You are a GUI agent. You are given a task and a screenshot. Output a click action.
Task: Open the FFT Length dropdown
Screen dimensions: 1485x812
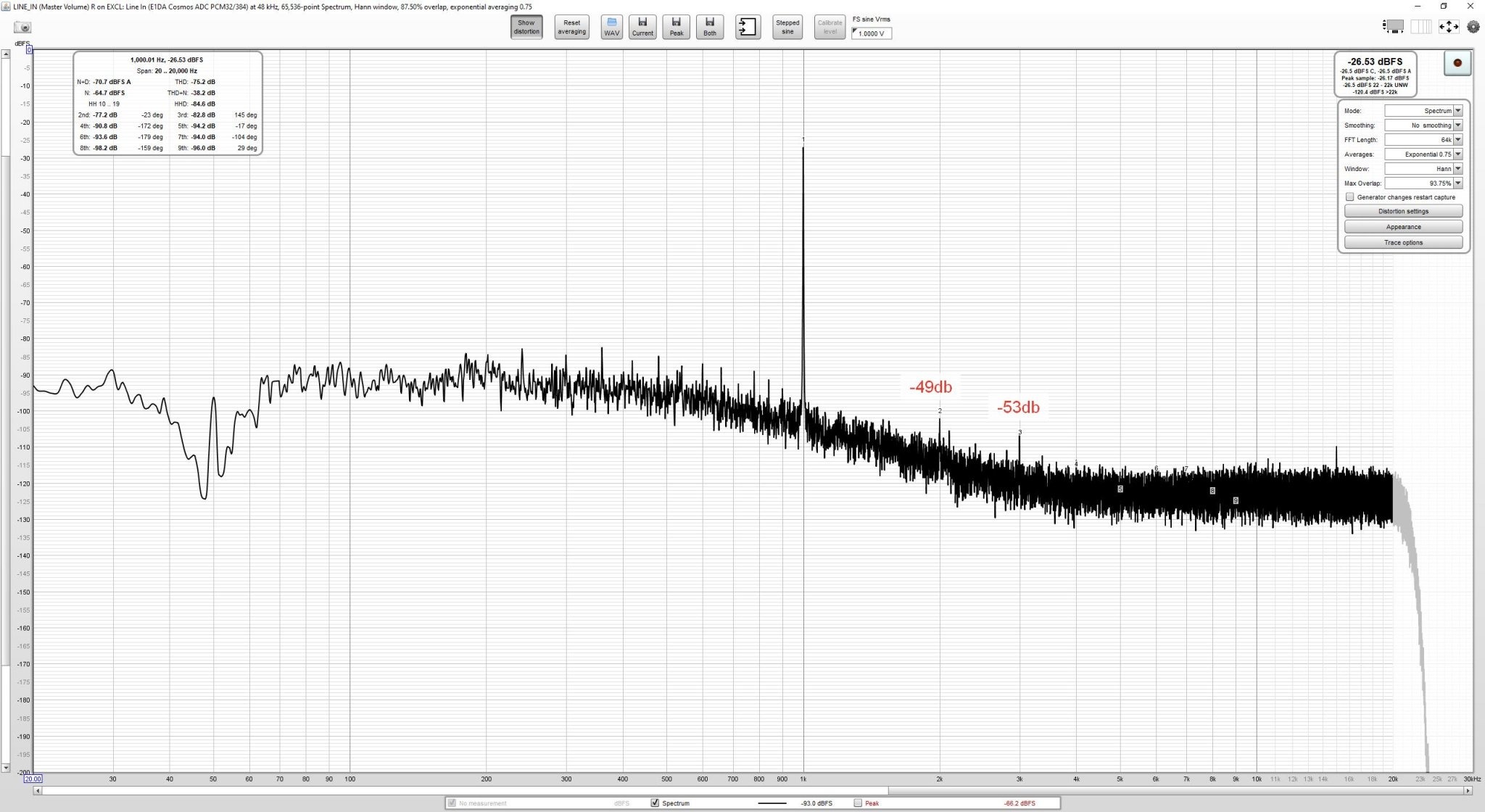pyautogui.click(x=1423, y=140)
